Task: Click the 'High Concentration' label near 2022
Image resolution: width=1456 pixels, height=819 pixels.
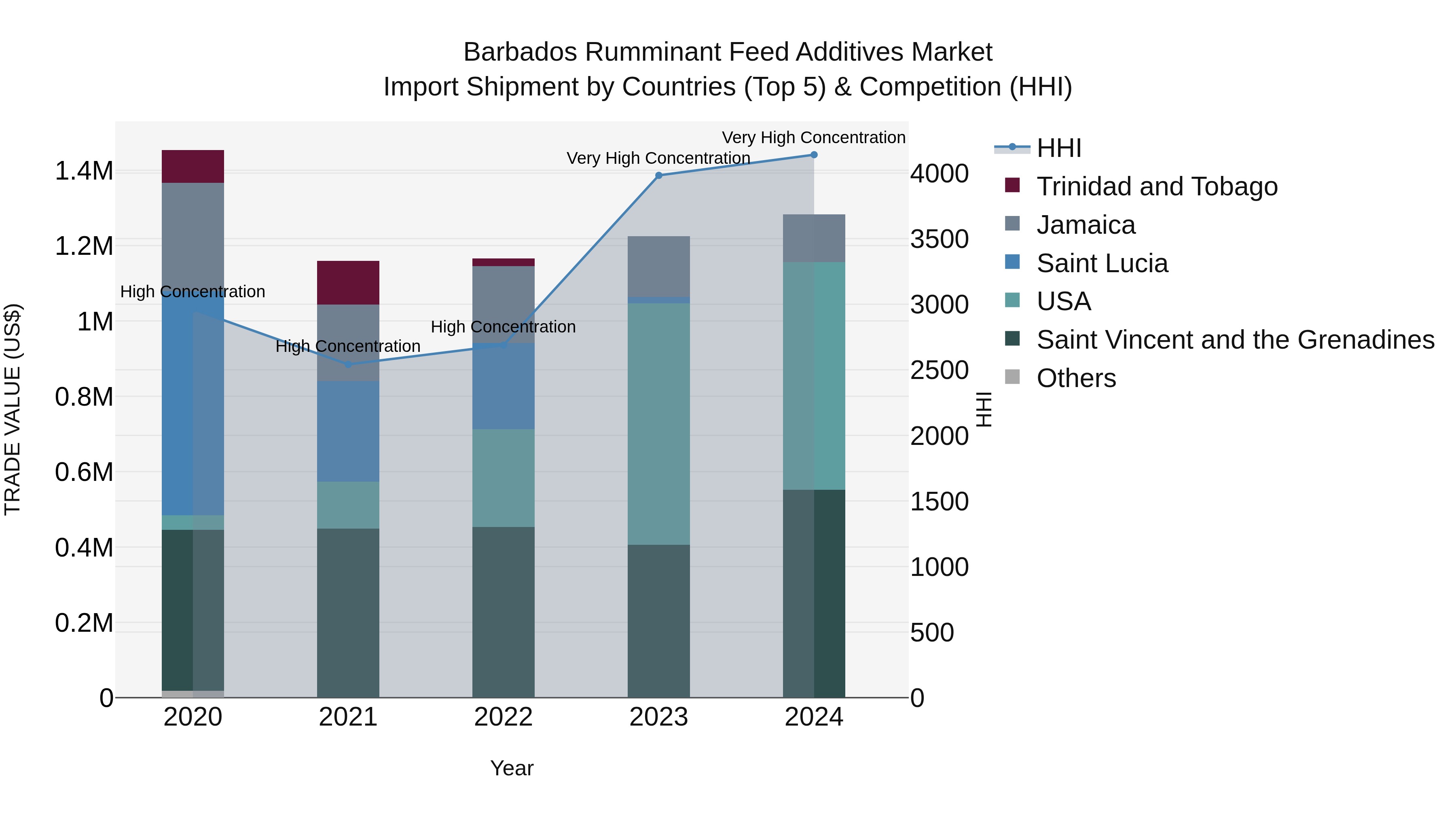Action: pyautogui.click(x=504, y=327)
